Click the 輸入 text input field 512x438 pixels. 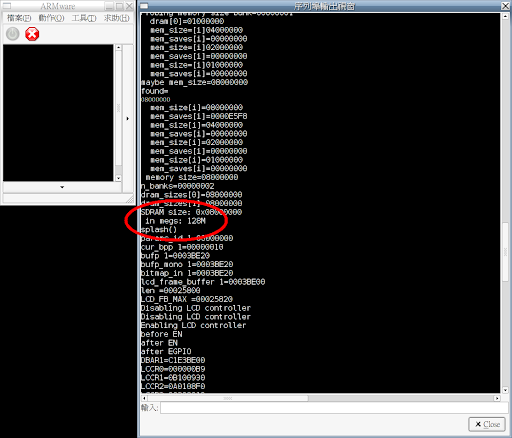click(334, 408)
